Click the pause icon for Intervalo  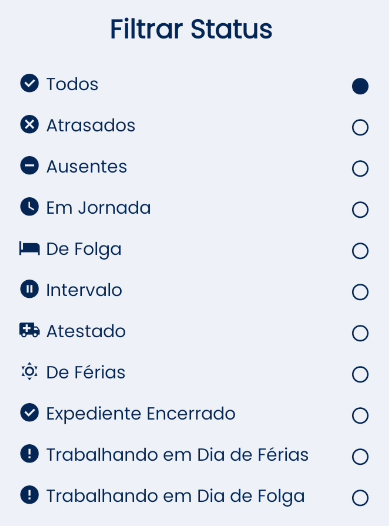pyautogui.click(x=30, y=289)
